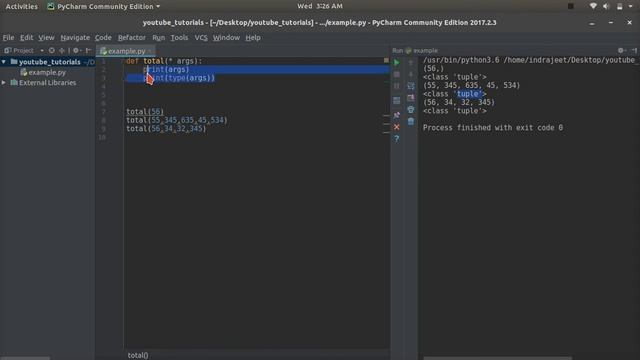Close the example.py editor tab
Image resolution: width=640 pixels, height=360 pixels.
coord(151,51)
